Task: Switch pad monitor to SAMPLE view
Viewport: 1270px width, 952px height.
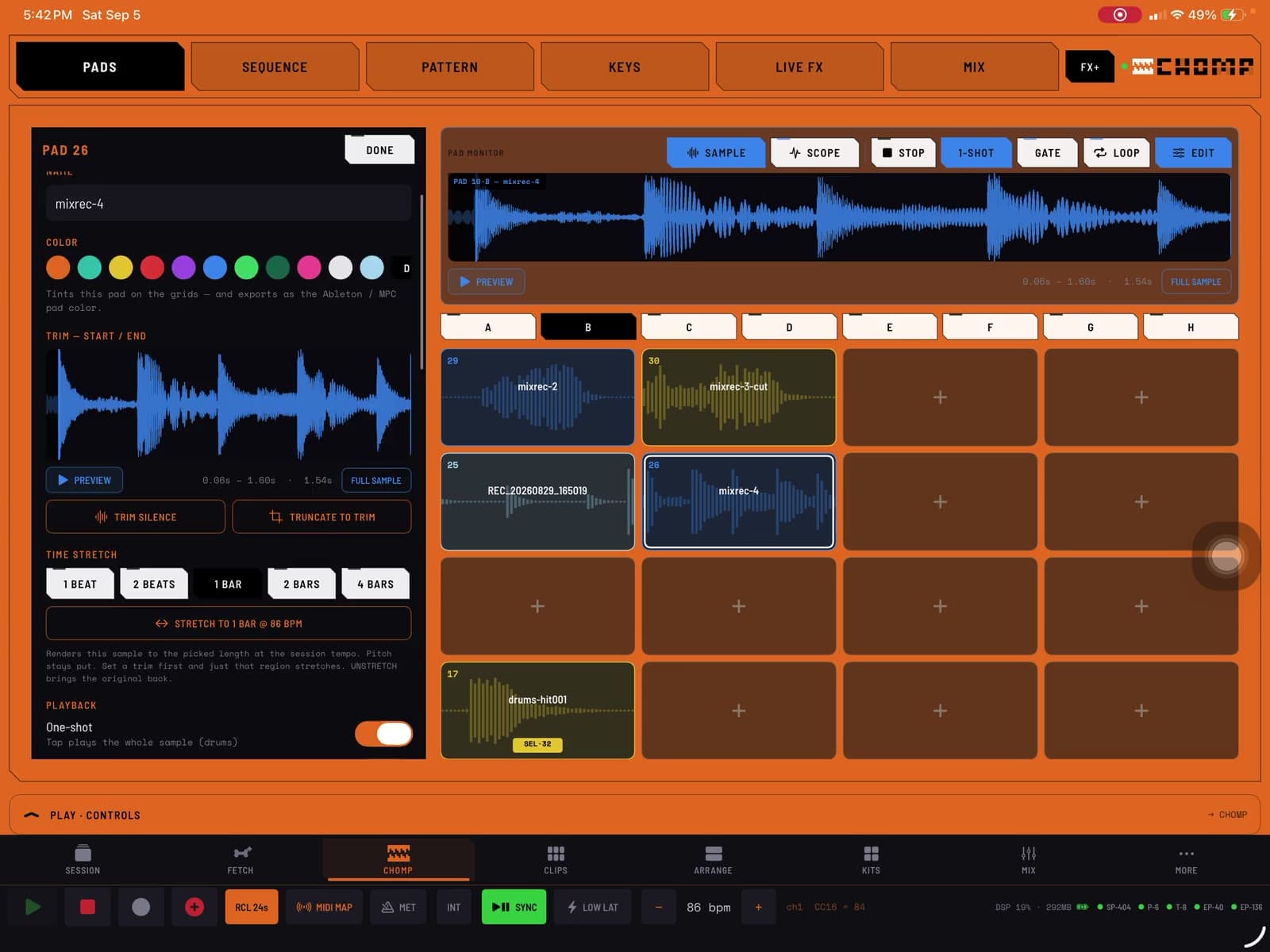Action: 716,152
